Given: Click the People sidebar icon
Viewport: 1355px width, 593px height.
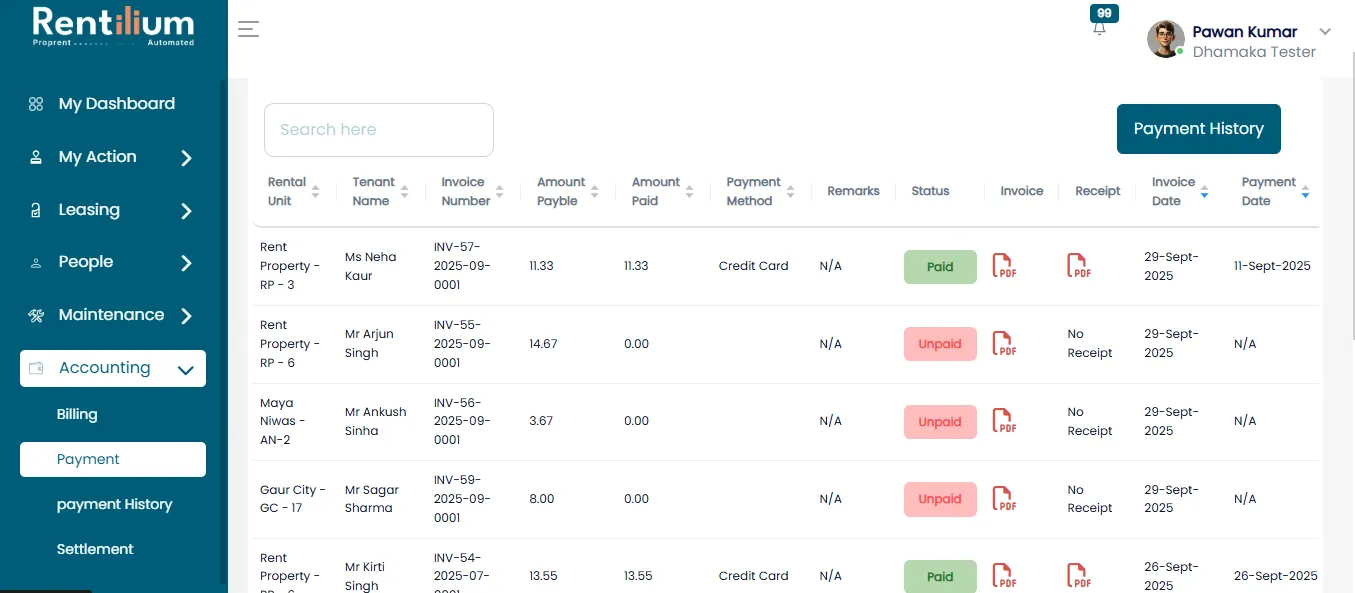Looking at the screenshot, I should pyautogui.click(x=36, y=263).
